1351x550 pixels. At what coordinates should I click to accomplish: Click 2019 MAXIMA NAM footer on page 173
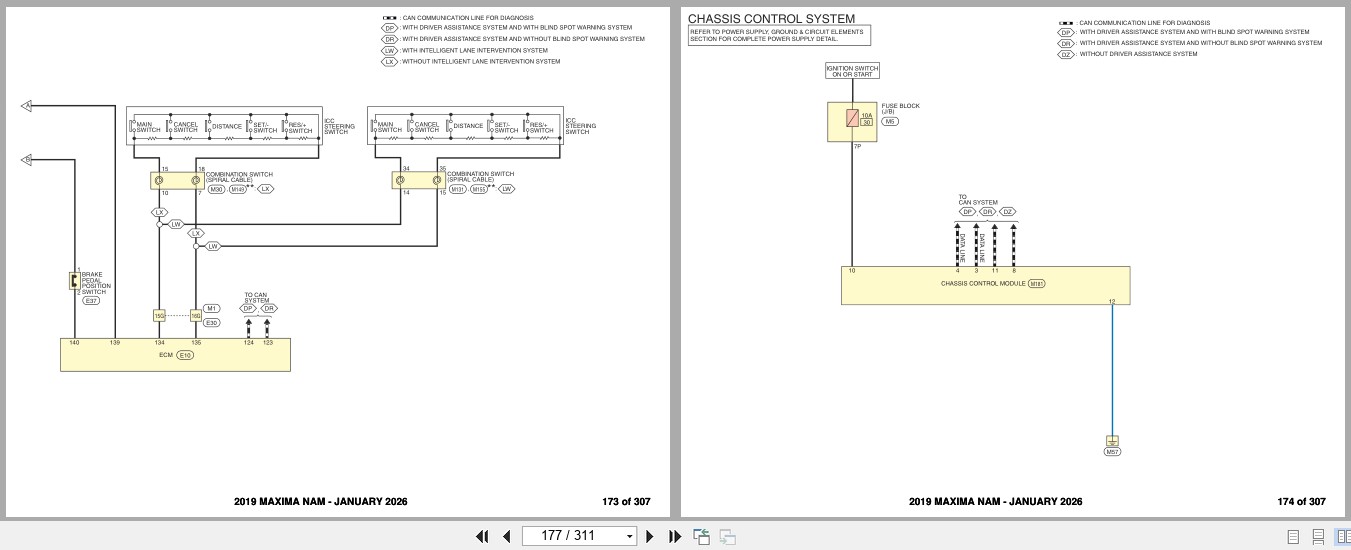coord(320,502)
